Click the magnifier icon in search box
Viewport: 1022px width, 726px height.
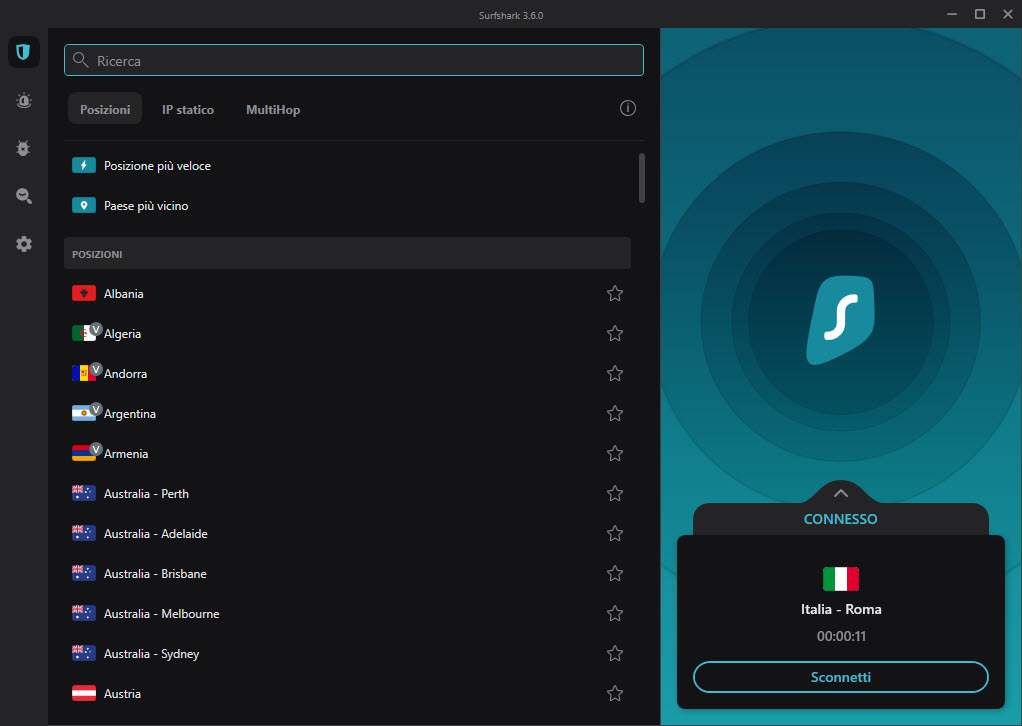click(81, 60)
